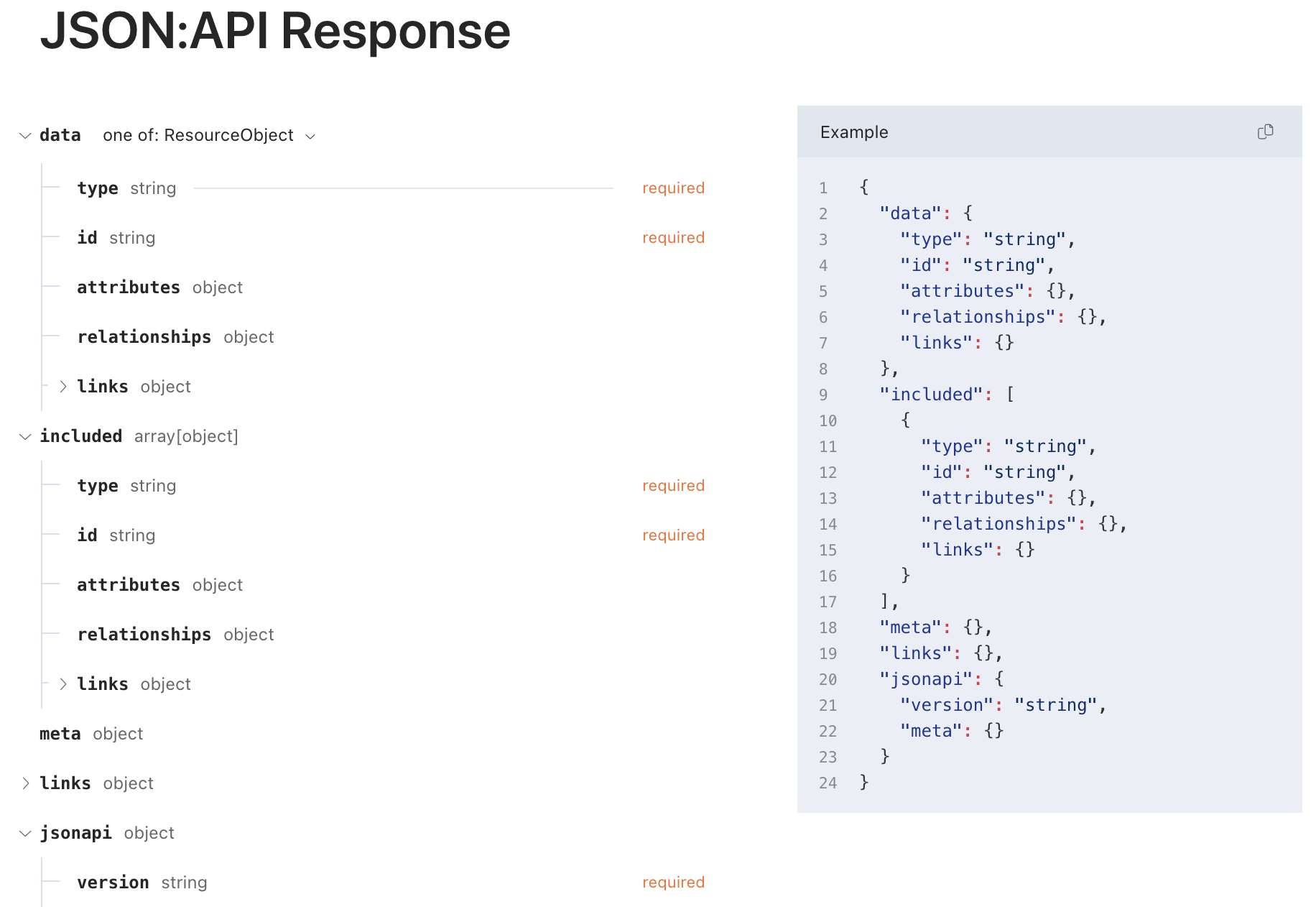Click required label on included id row
Screen dimensions: 1316x907
[673, 535]
